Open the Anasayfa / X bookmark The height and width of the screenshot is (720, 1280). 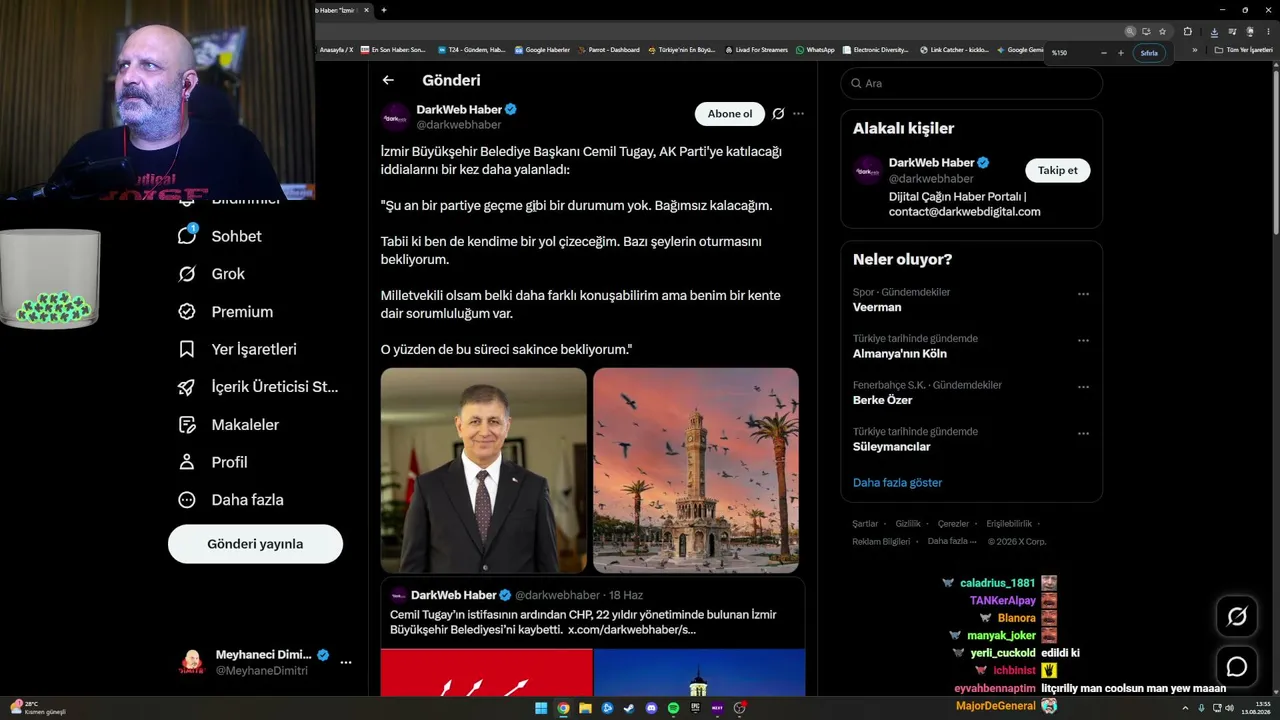pyautogui.click(x=336, y=50)
